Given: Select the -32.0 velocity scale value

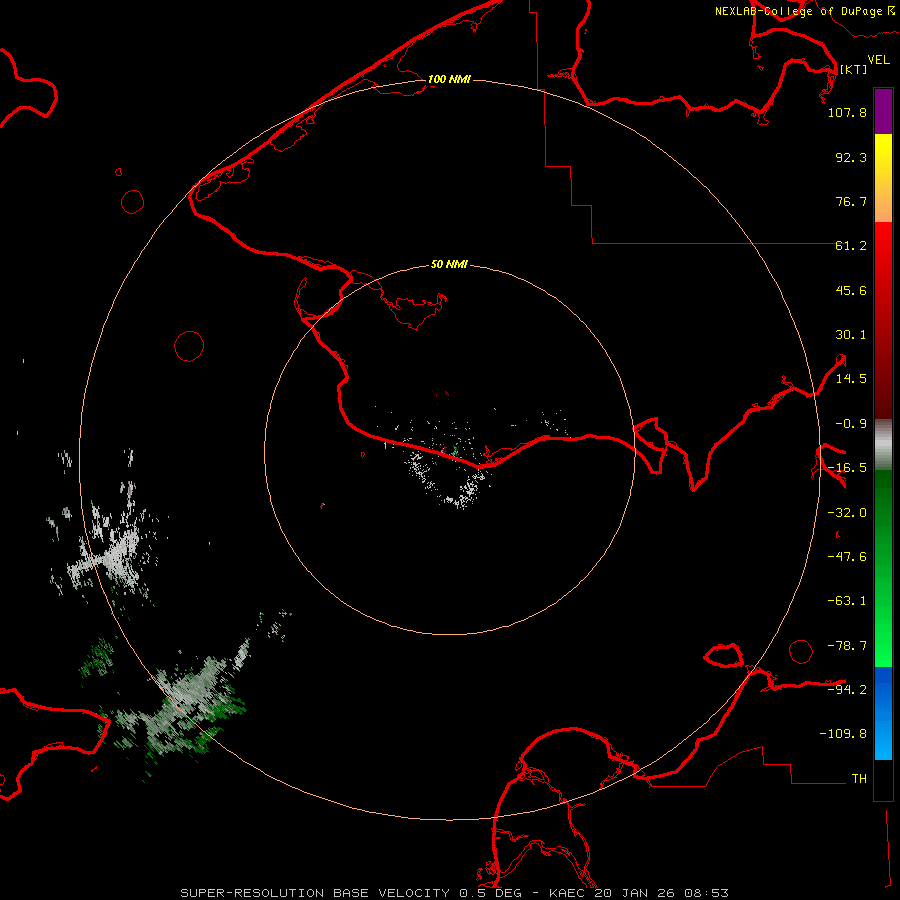Looking at the screenshot, I should pos(847,513).
